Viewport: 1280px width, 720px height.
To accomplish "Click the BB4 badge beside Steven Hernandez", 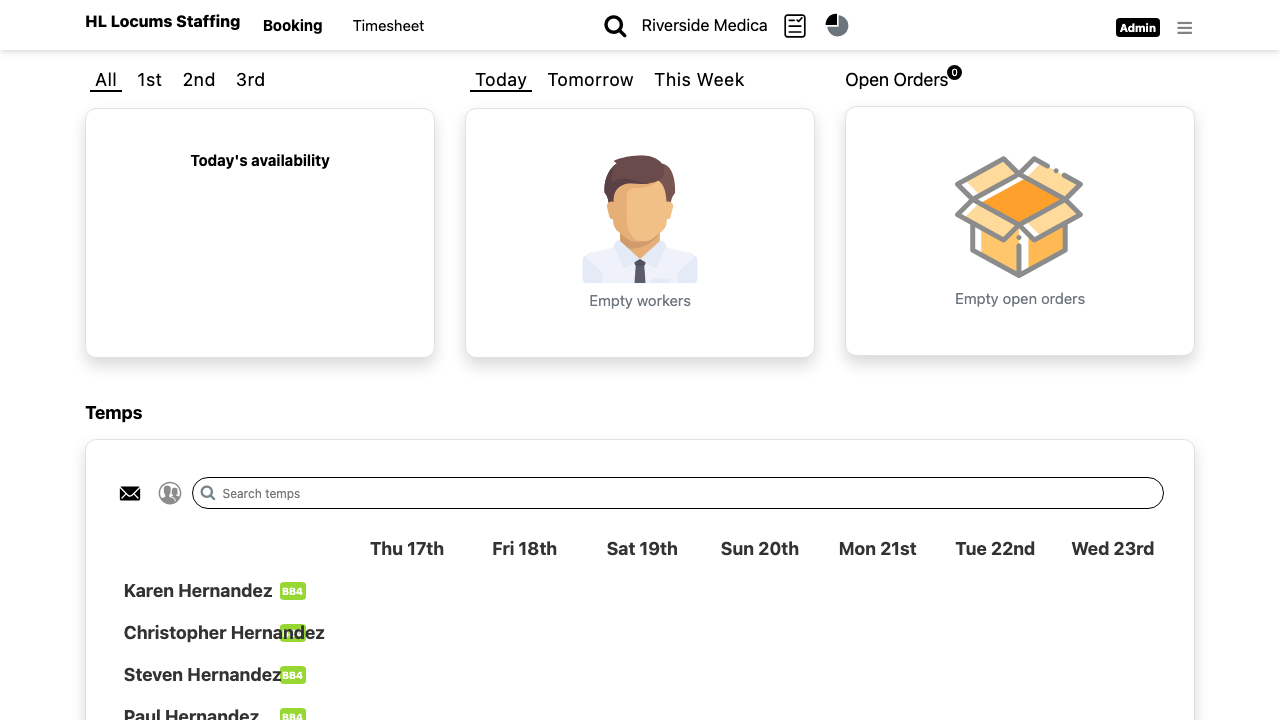I will (293, 675).
